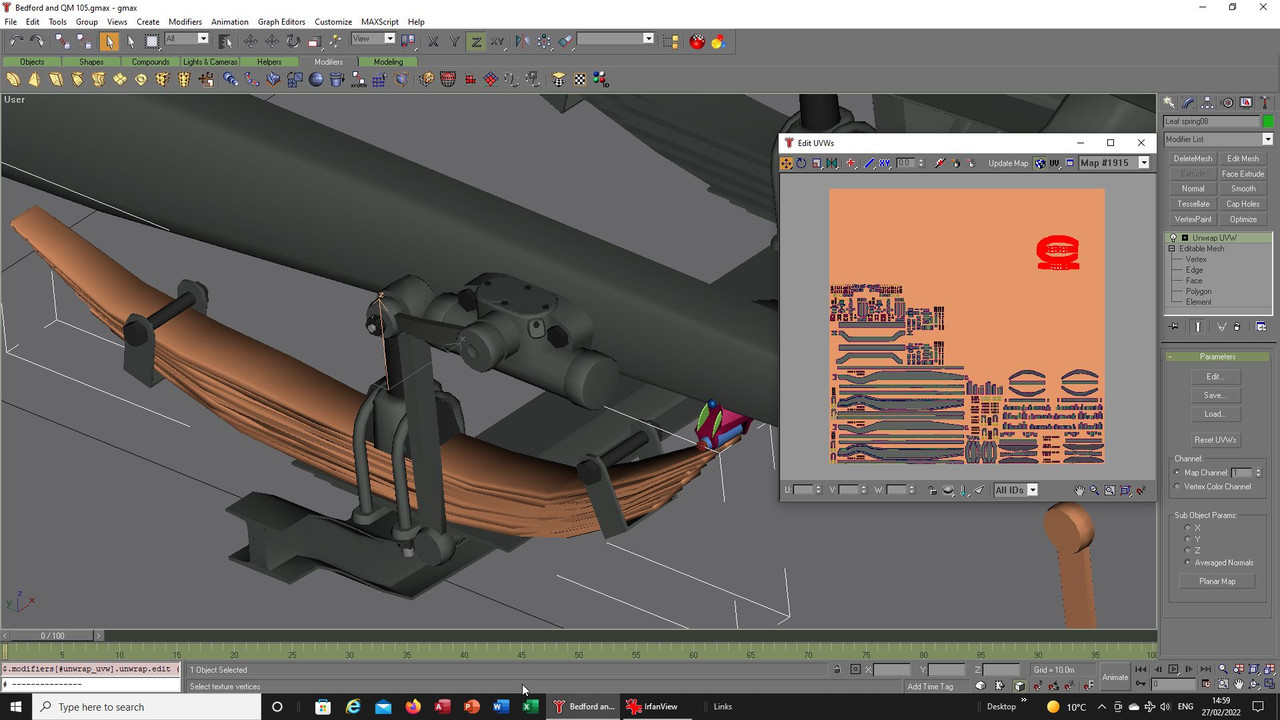This screenshot has height=720, width=1280.
Task: Expand the All IDs dropdown
Action: point(1032,490)
